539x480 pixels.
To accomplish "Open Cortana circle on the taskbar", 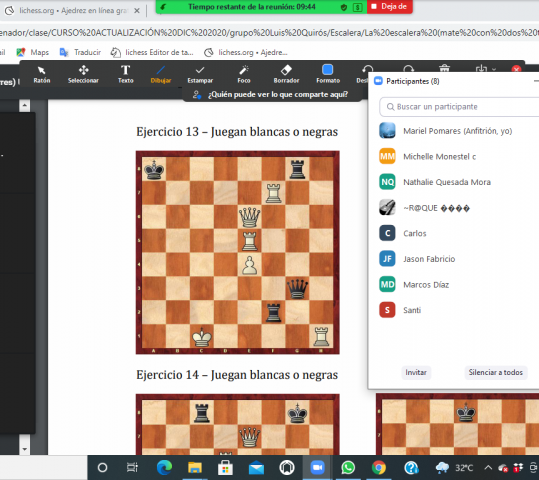I will pos(102,468).
